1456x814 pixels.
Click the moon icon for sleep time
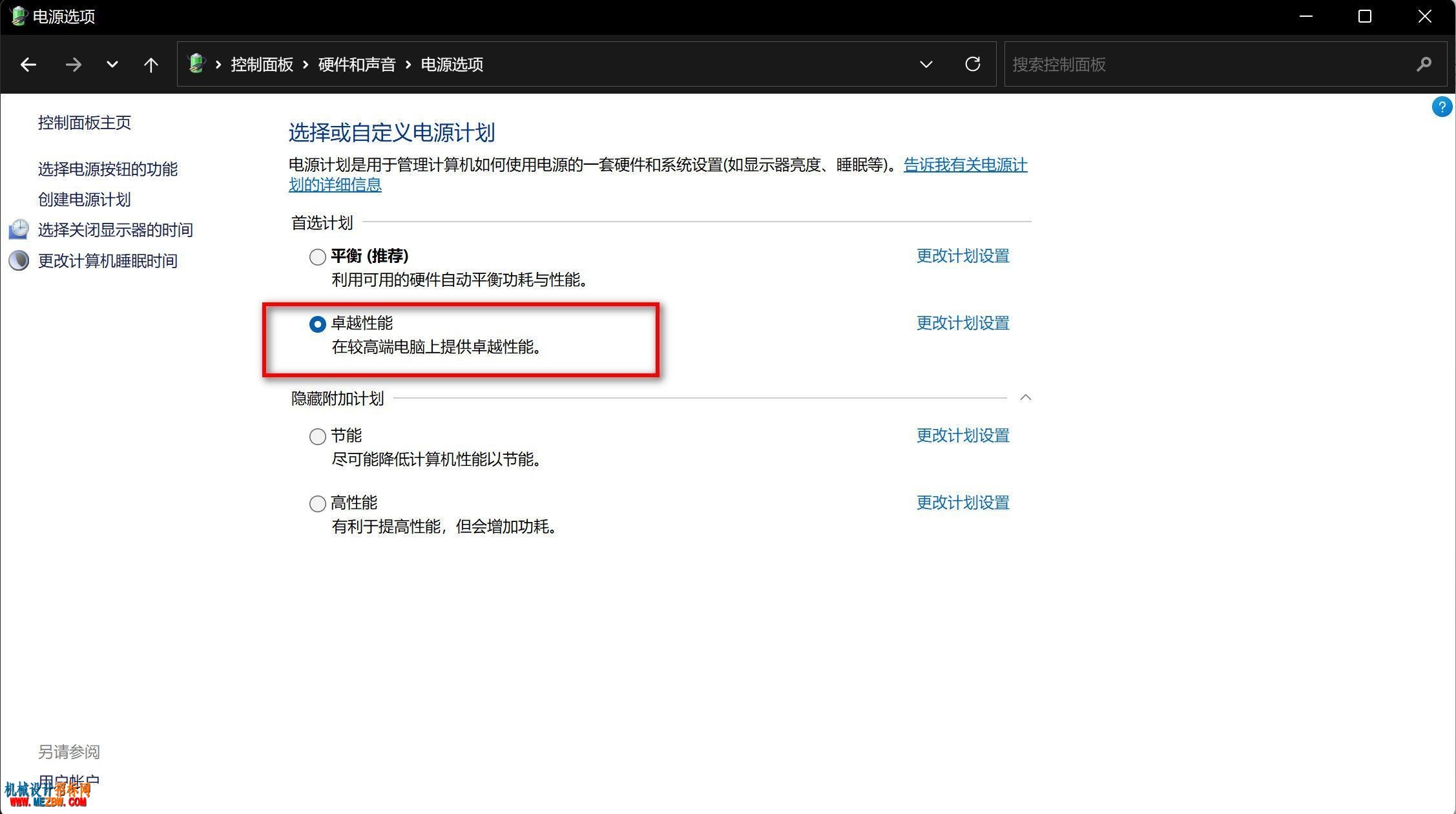click(19, 260)
